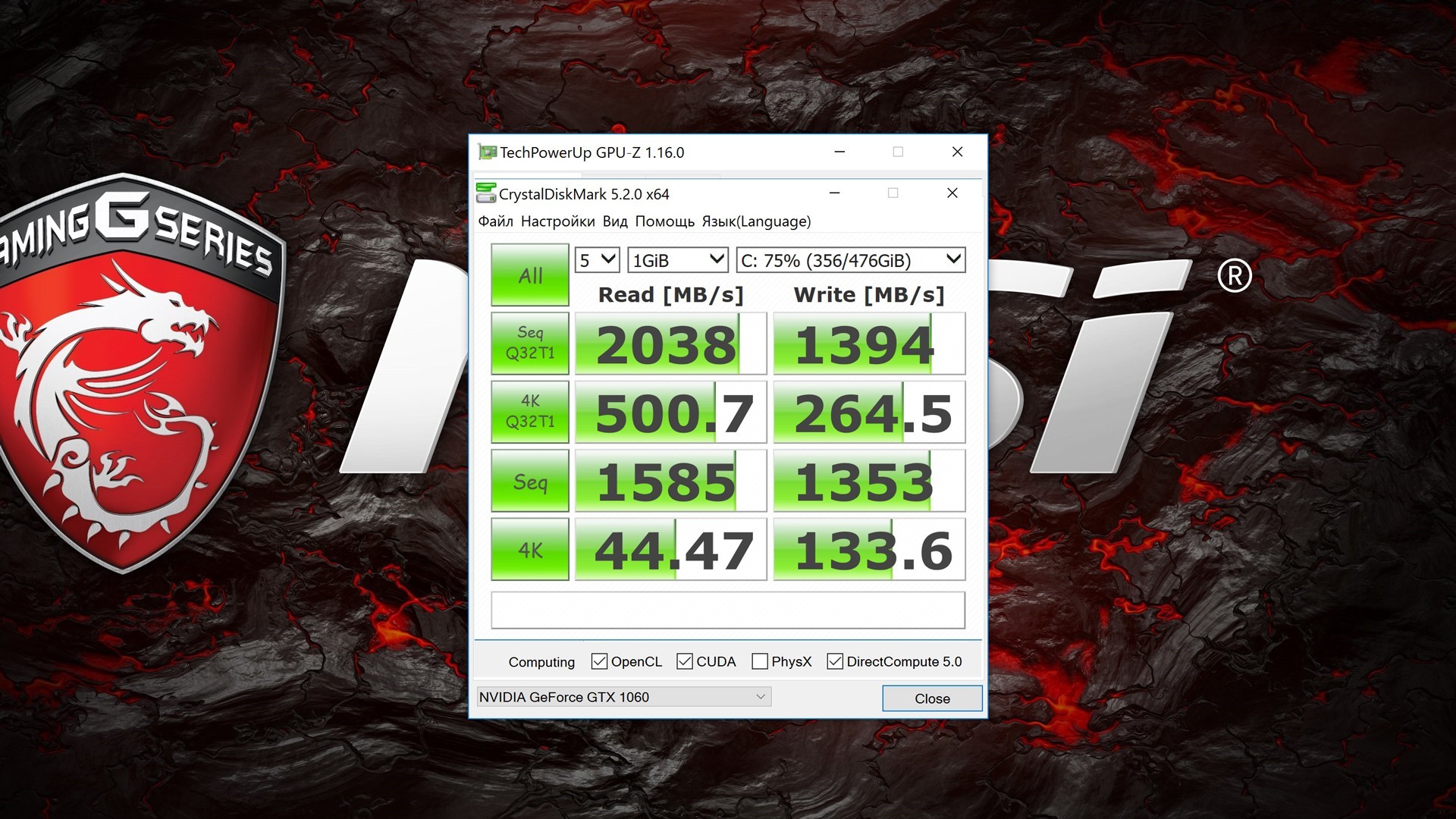Image resolution: width=1456 pixels, height=819 pixels.
Task: Click the GPU-Z title bar app icon
Action: [x=487, y=152]
